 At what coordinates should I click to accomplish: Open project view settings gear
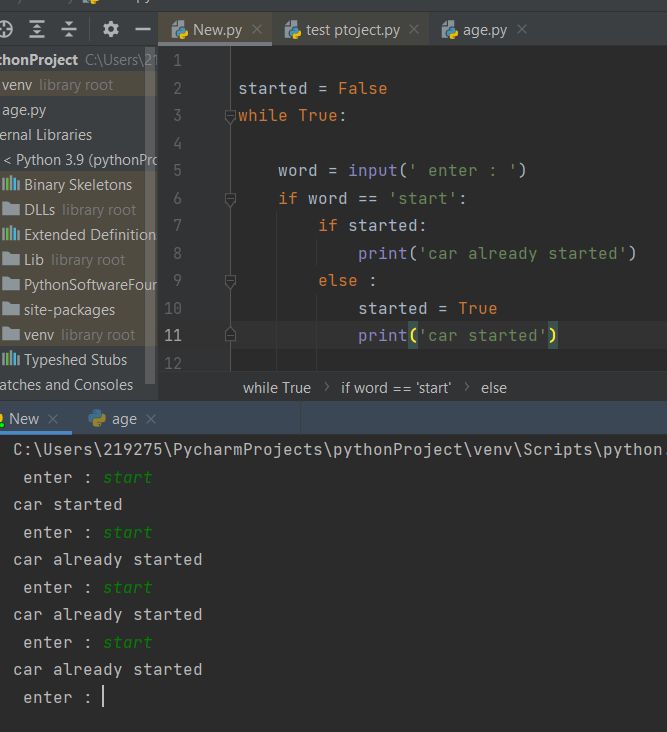tap(111, 29)
